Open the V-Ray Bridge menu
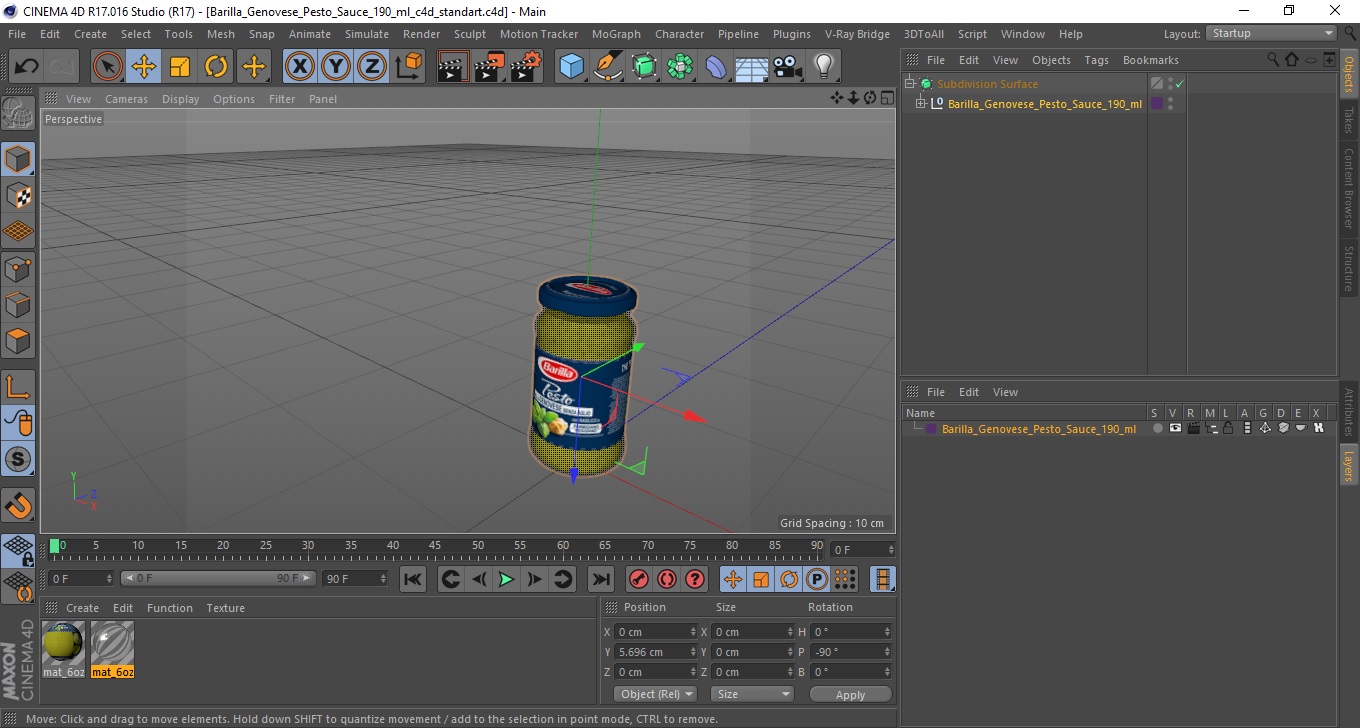Viewport: 1360px width, 728px height. coord(857,34)
